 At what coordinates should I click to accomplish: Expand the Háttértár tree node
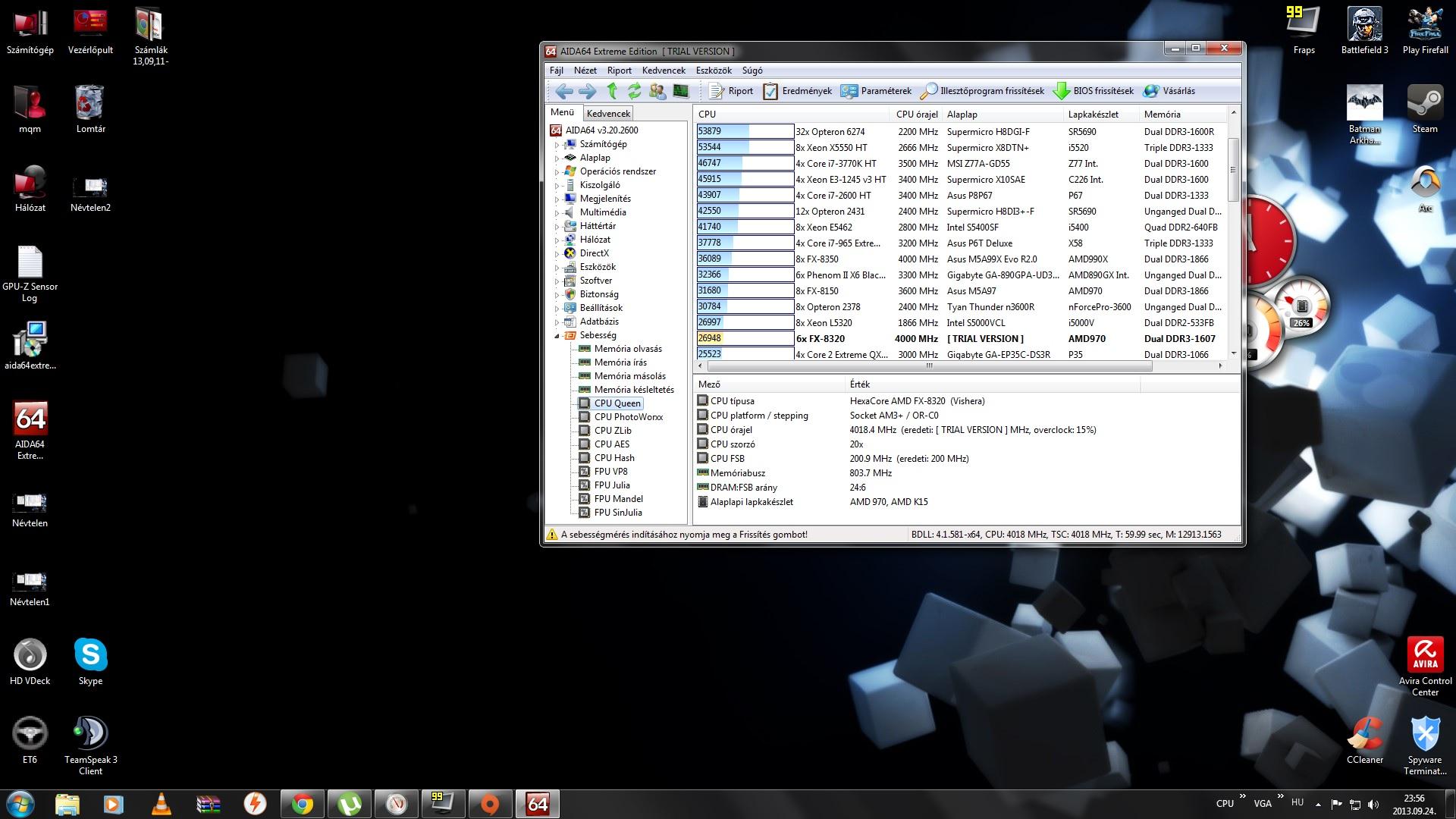coord(557,226)
